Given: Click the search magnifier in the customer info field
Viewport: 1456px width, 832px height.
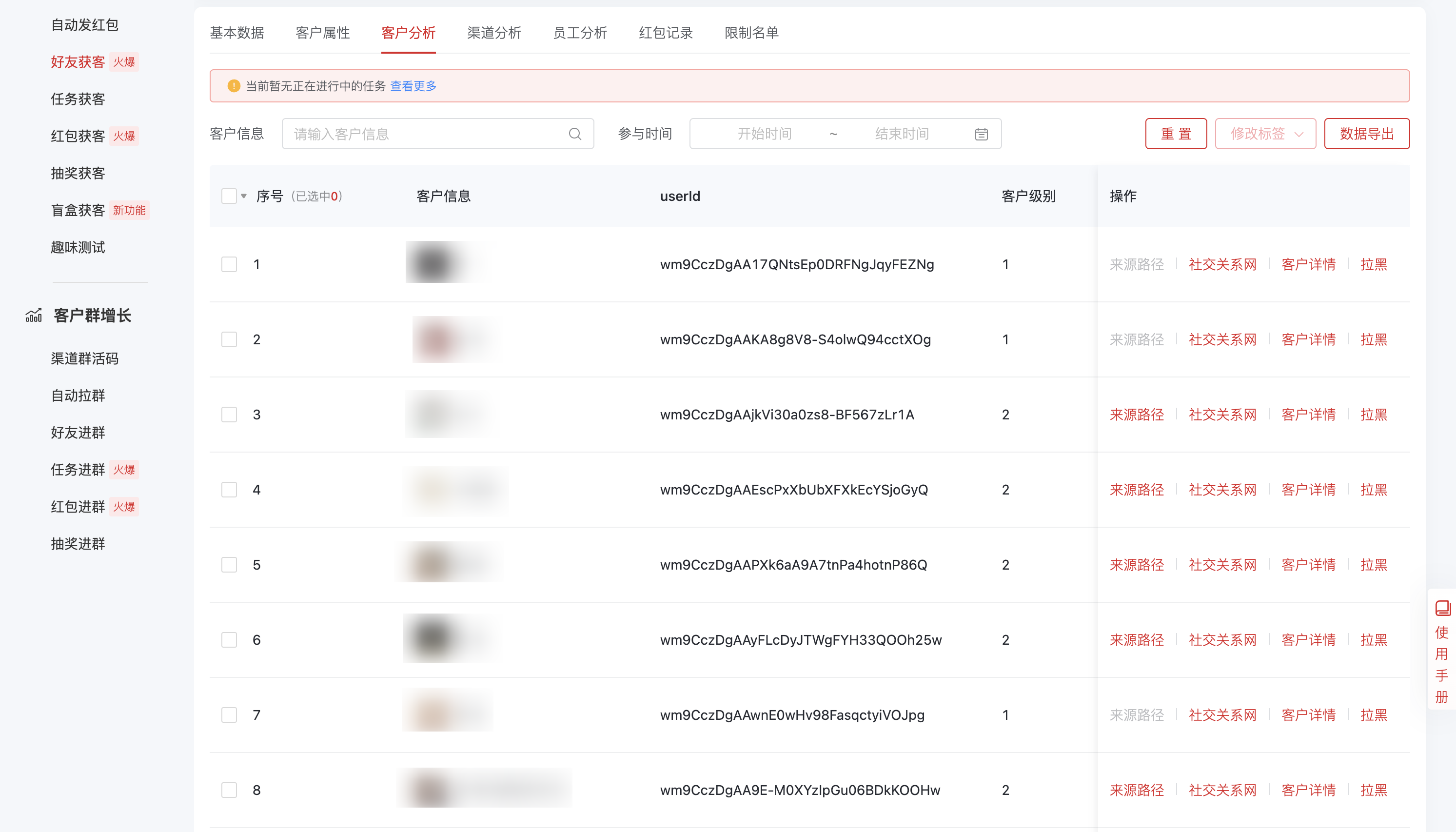Looking at the screenshot, I should 574,134.
